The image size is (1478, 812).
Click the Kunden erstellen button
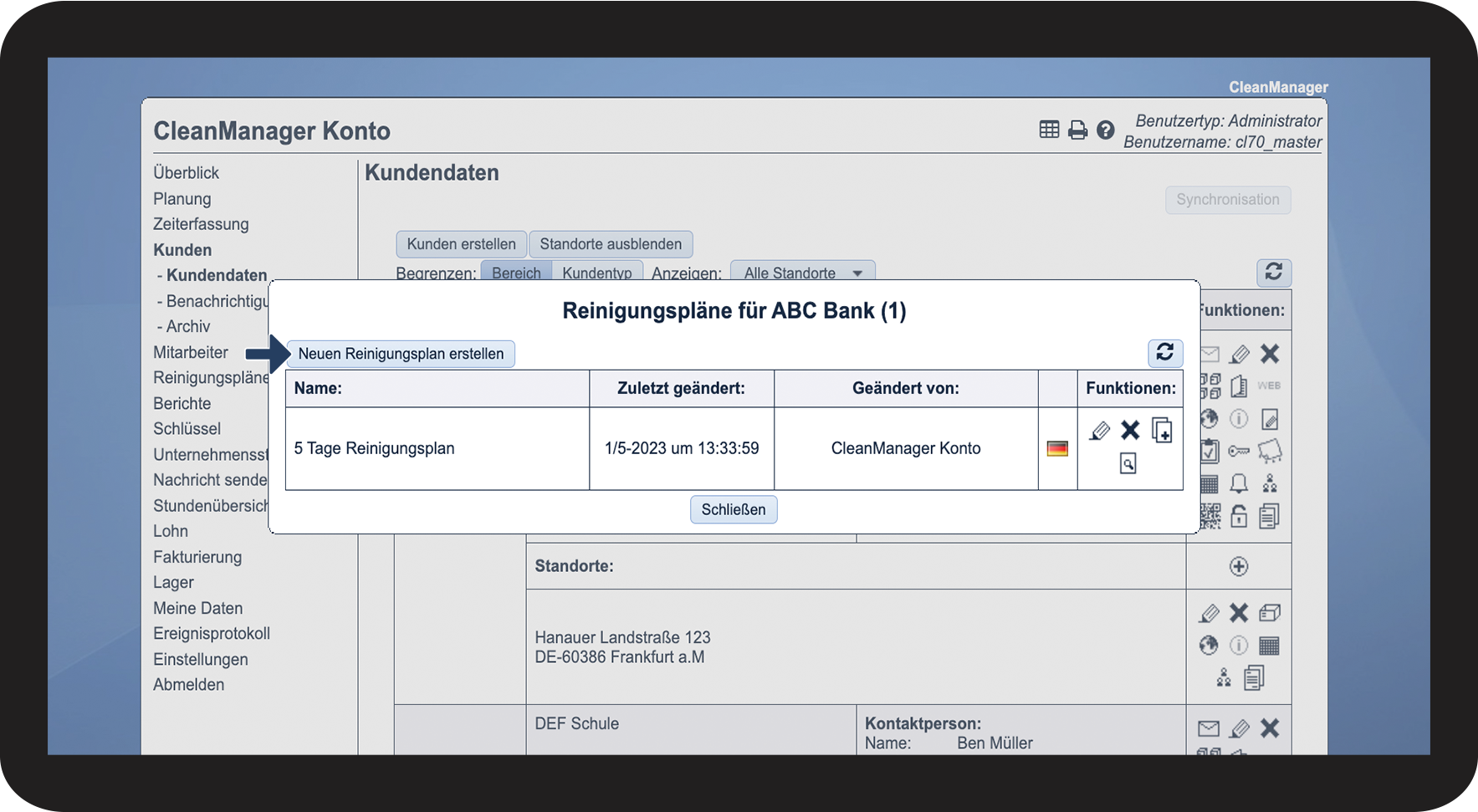coord(461,244)
